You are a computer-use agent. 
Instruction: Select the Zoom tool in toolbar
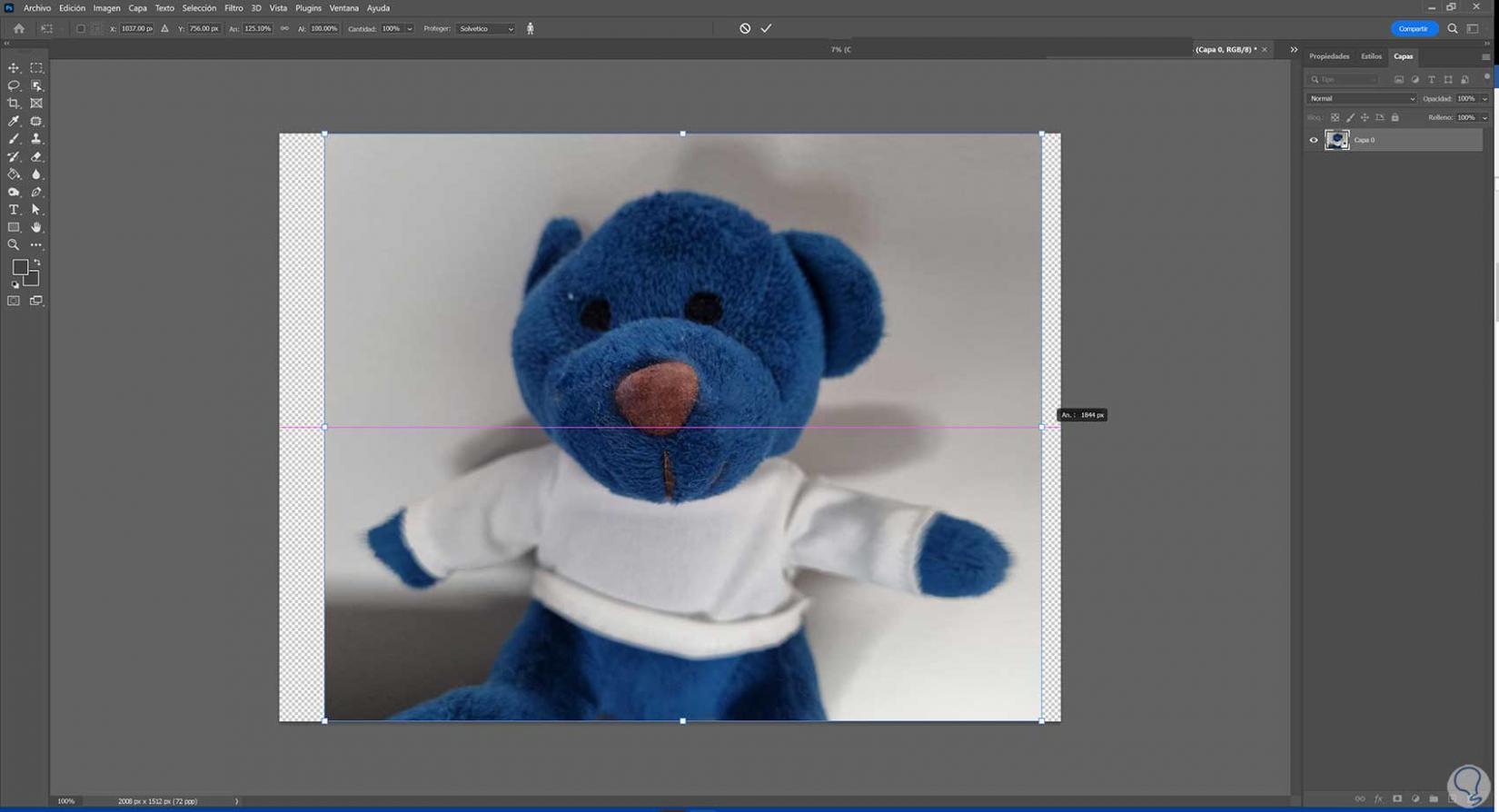point(14,245)
